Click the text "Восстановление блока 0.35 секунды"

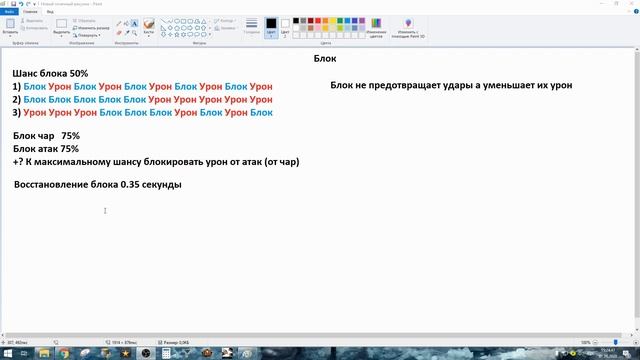[x=98, y=184]
